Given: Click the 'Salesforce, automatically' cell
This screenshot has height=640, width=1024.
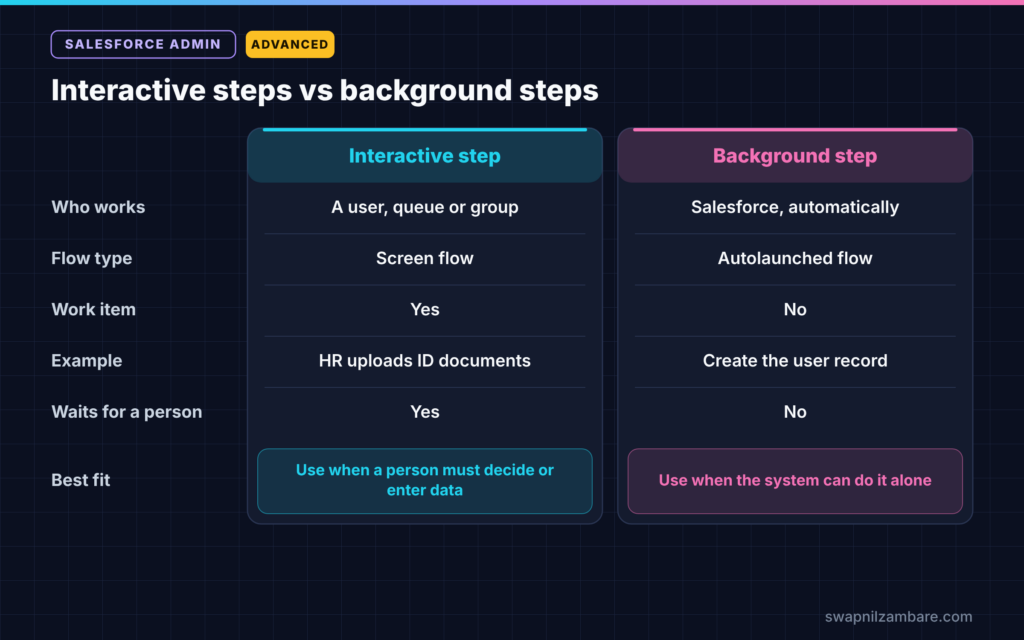Looking at the screenshot, I should point(795,207).
